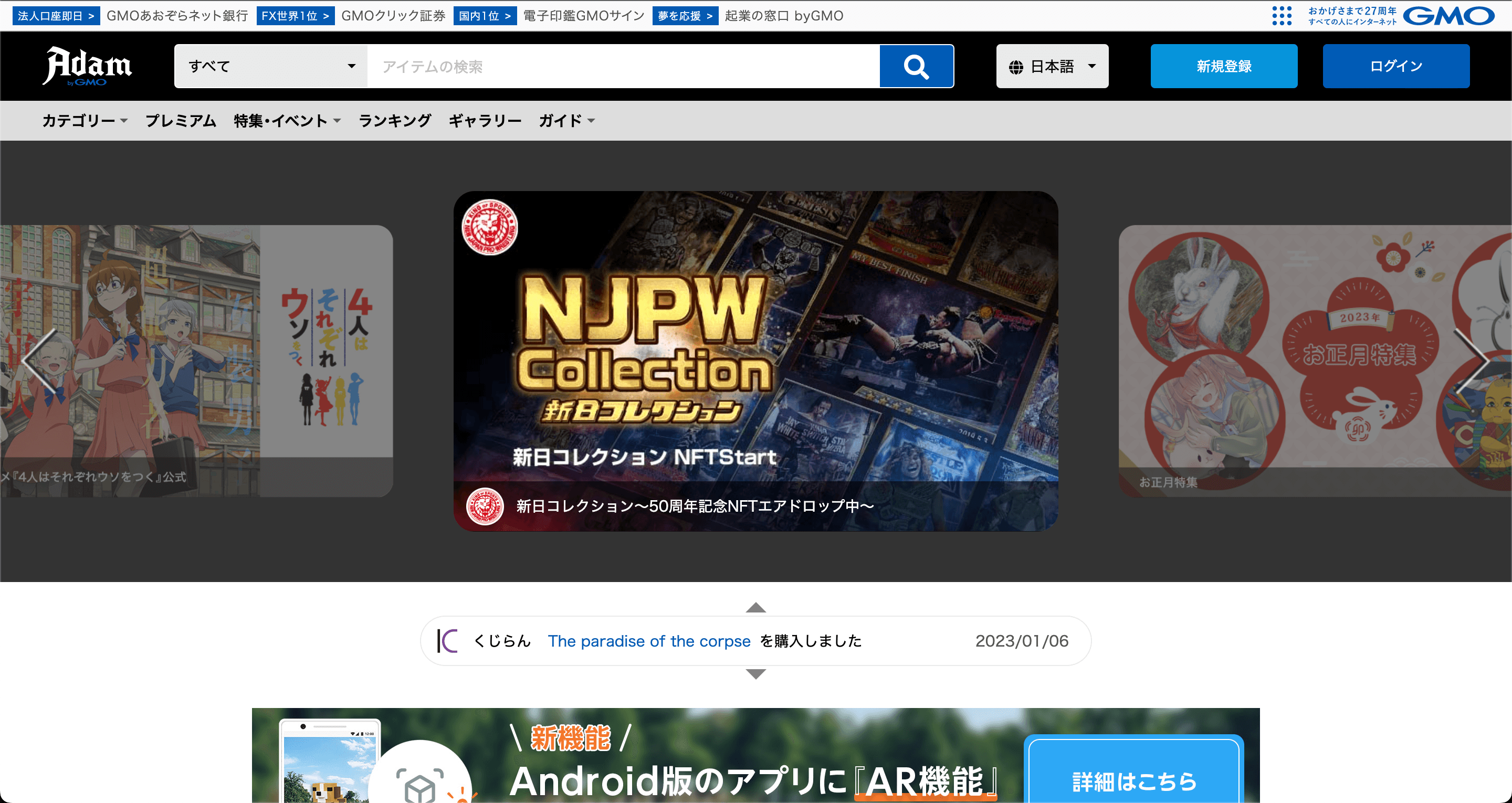The height and width of the screenshot is (803, 1512).
Task: Click the 2023/01/06 date in ticker
Action: (x=1022, y=641)
